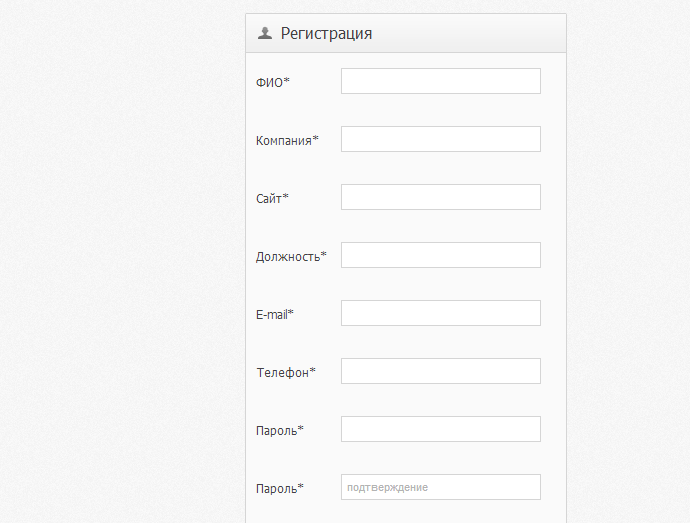Click the Регистрация heading text
The image size is (690, 523).
tap(326, 33)
